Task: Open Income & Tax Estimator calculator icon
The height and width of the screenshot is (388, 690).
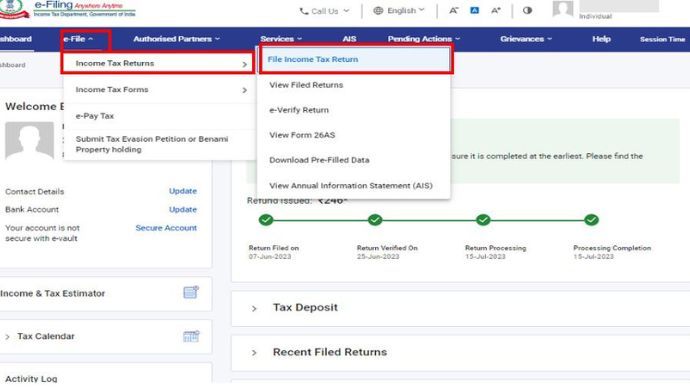Action: [191, 292]
